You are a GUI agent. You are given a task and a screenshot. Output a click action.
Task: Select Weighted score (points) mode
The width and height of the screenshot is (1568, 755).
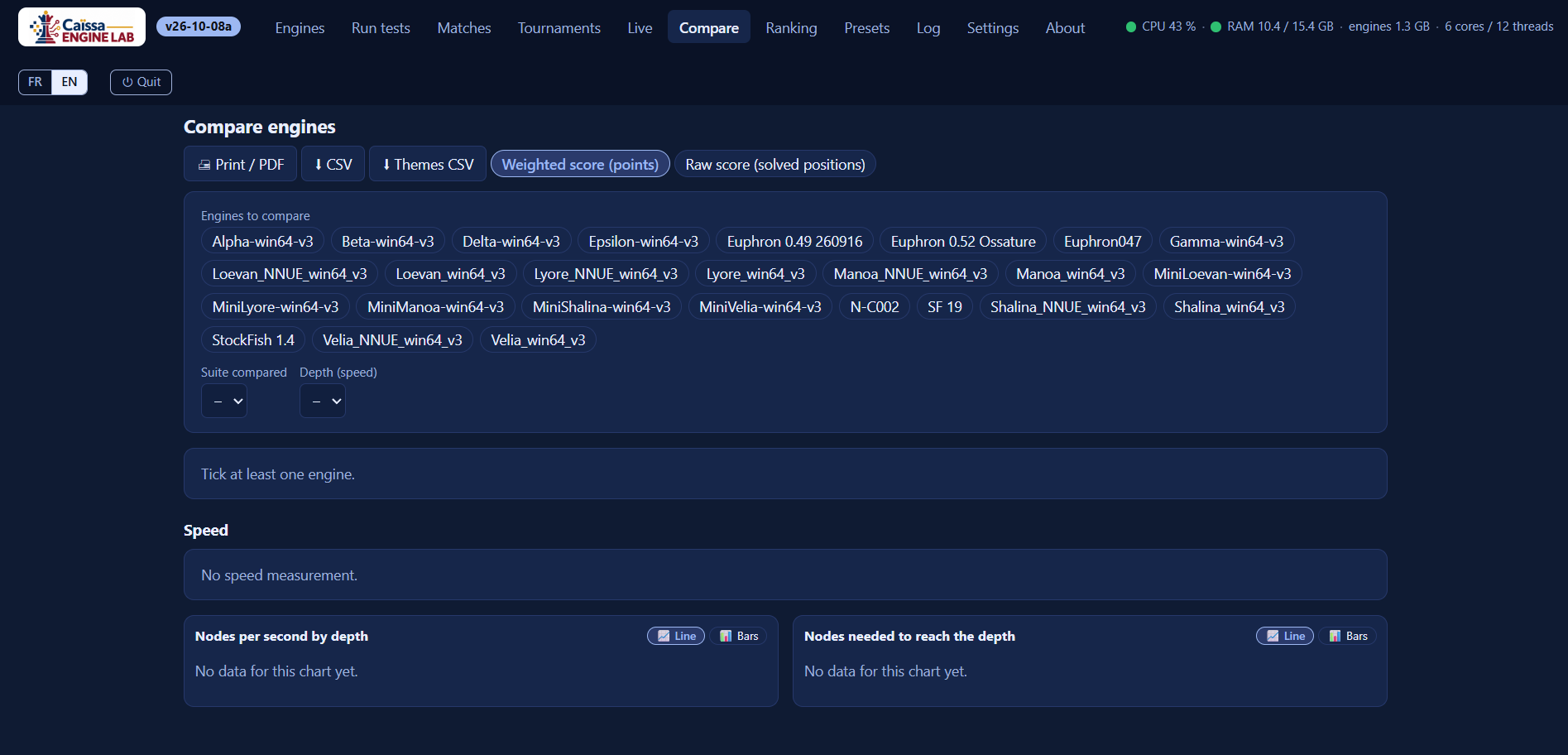pyautogui.click(x=580, y=164)
